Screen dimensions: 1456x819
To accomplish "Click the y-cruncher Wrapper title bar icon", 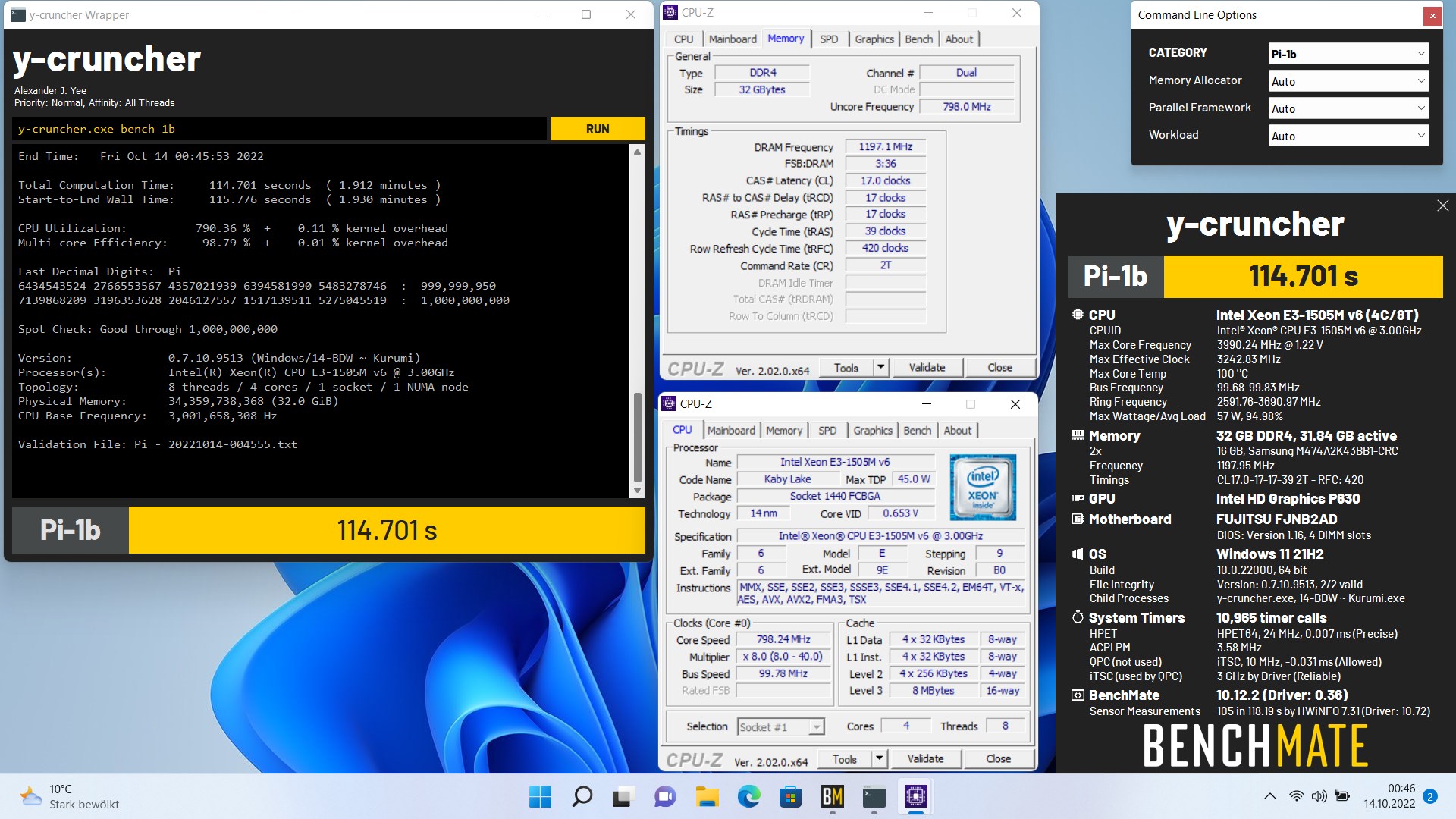I will pos(18,14).
